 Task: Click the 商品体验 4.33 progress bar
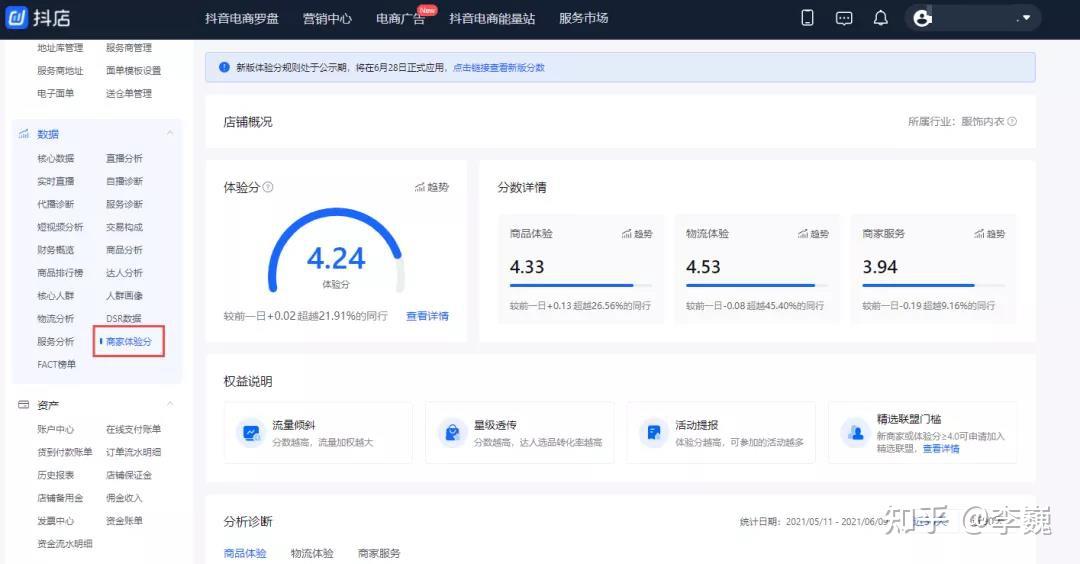coord(581,285)
